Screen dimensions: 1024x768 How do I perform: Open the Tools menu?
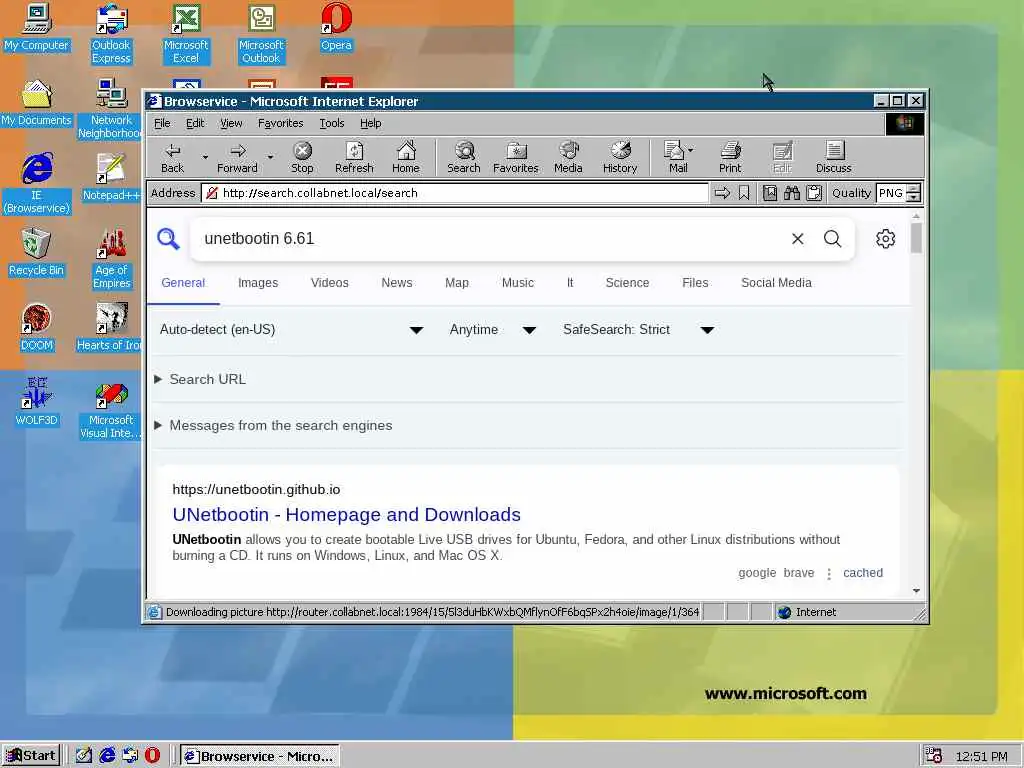click(332, 123)
